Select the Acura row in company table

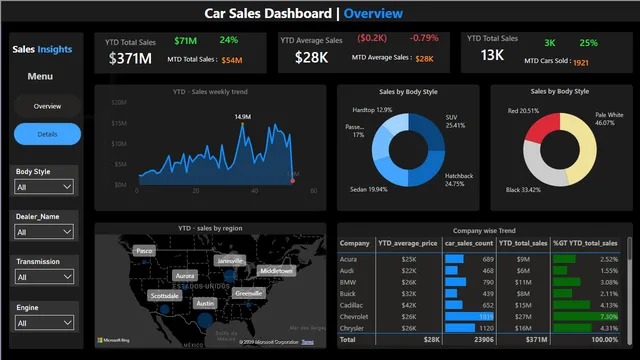479,259
